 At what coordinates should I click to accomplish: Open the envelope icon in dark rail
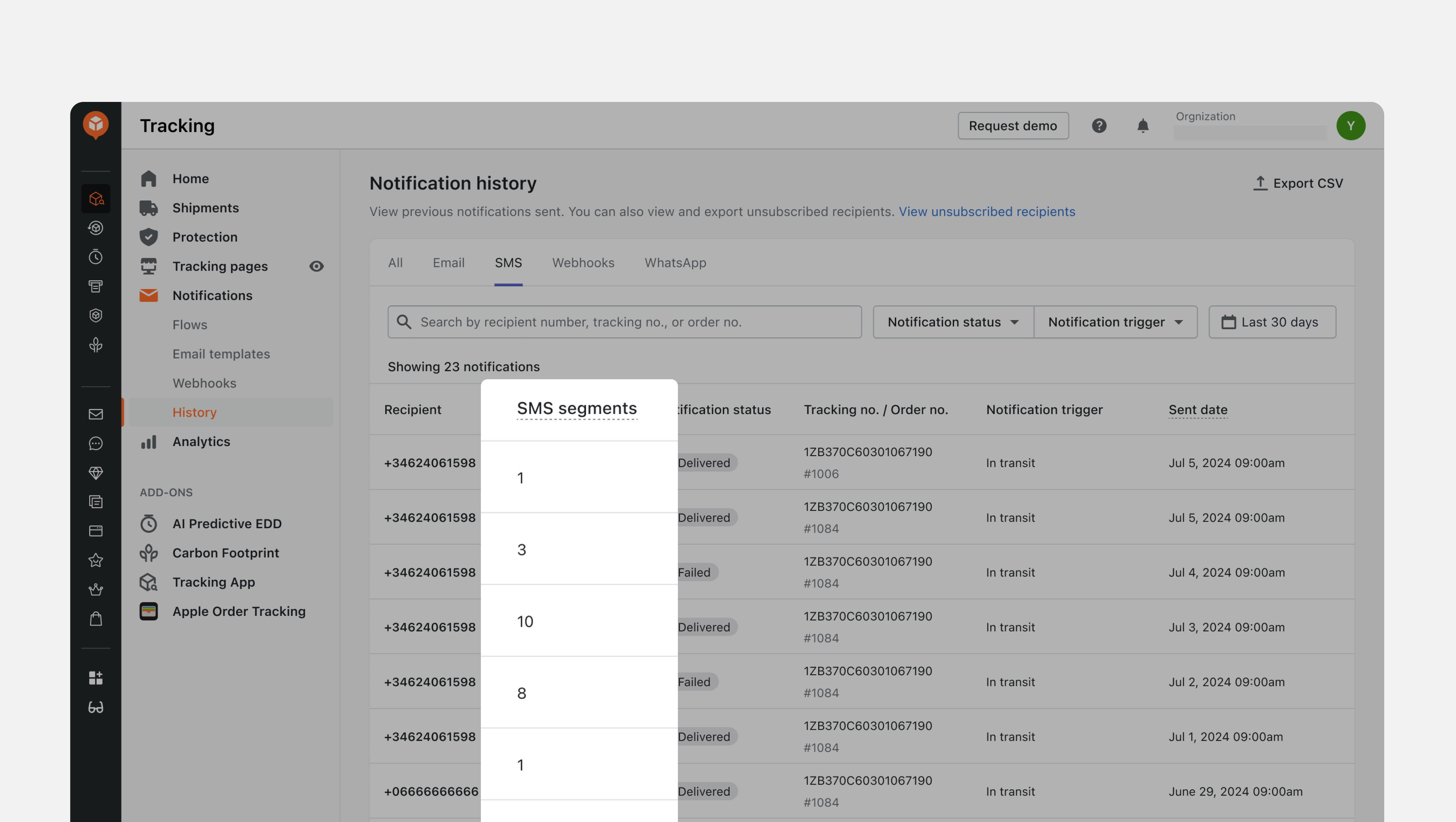pyautogui.click(x=96, y=414)
